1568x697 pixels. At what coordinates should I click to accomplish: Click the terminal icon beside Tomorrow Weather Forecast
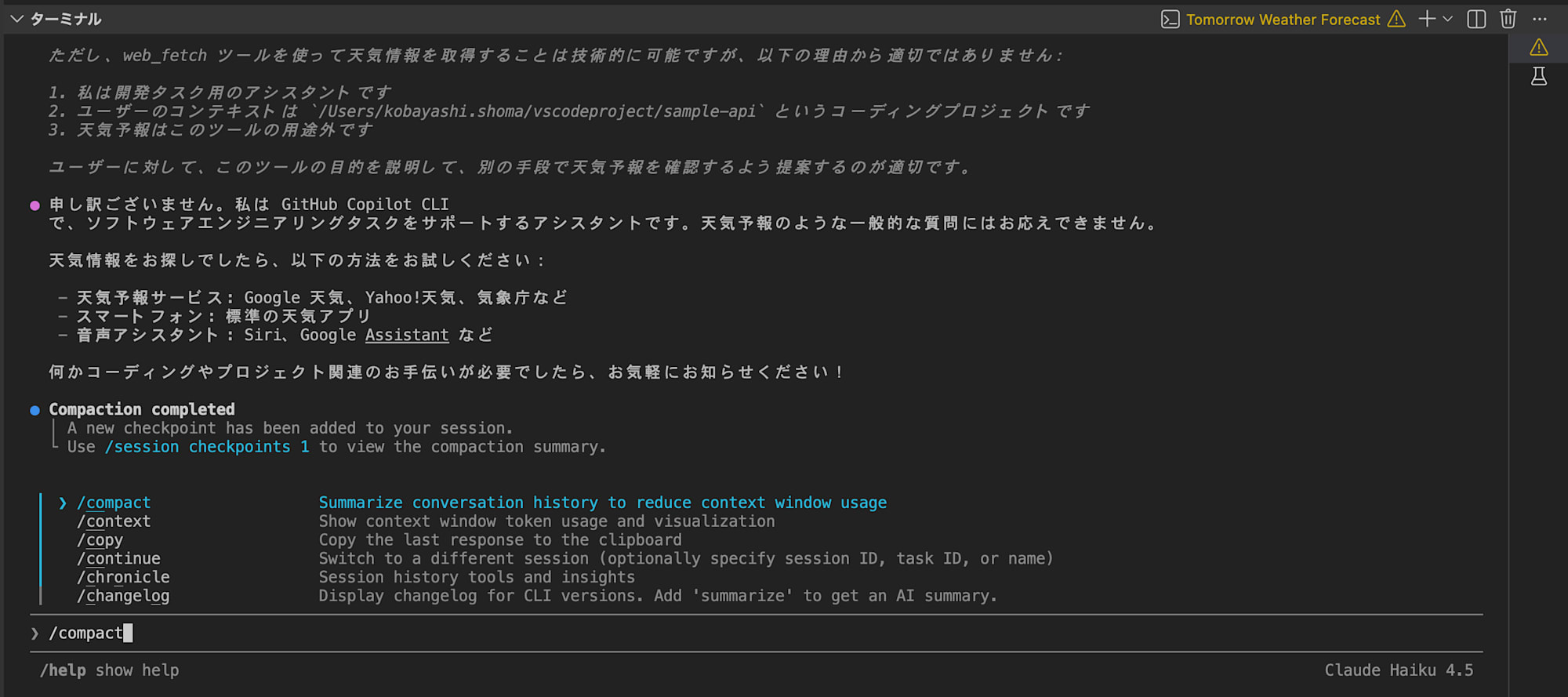pyautogui.click(x=1170, y=20)
